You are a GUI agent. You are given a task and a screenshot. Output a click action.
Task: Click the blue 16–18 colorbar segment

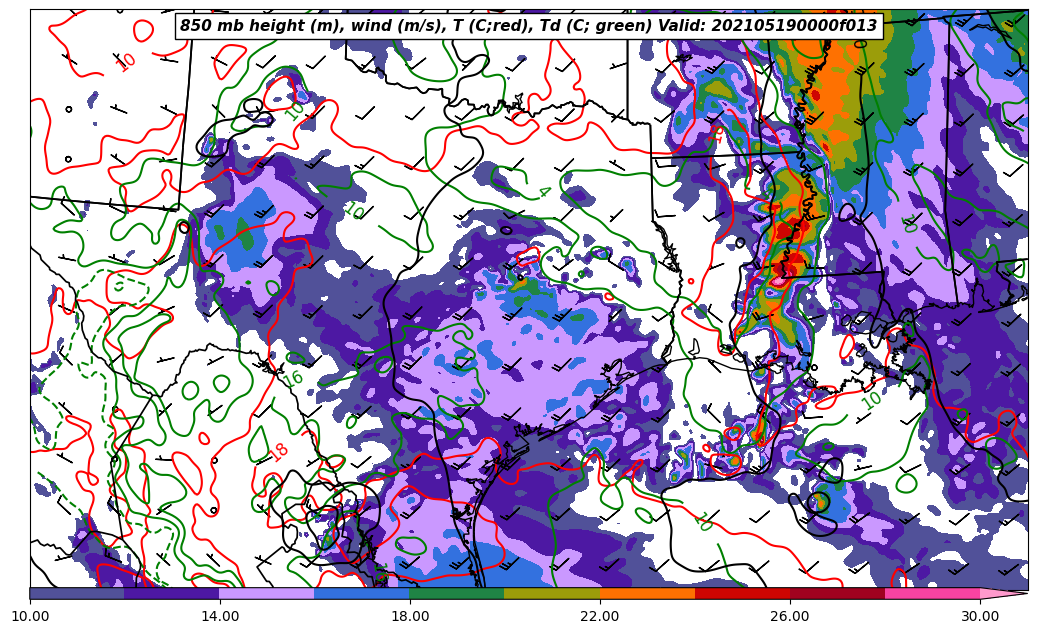click(362, 593)
